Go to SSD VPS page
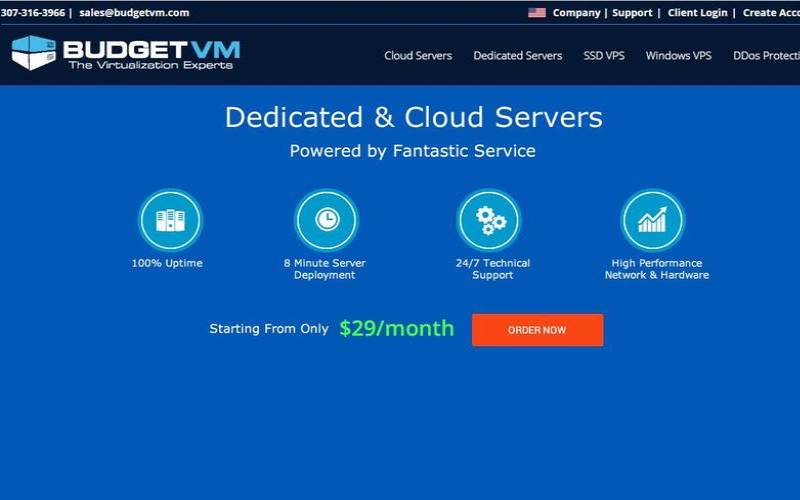 coord(604,56)
